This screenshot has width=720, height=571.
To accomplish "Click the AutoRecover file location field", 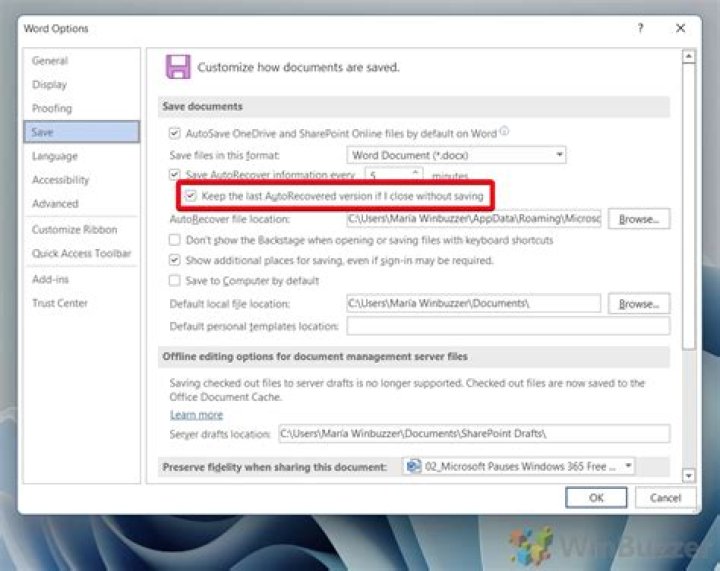I will (x=474, y=218).
